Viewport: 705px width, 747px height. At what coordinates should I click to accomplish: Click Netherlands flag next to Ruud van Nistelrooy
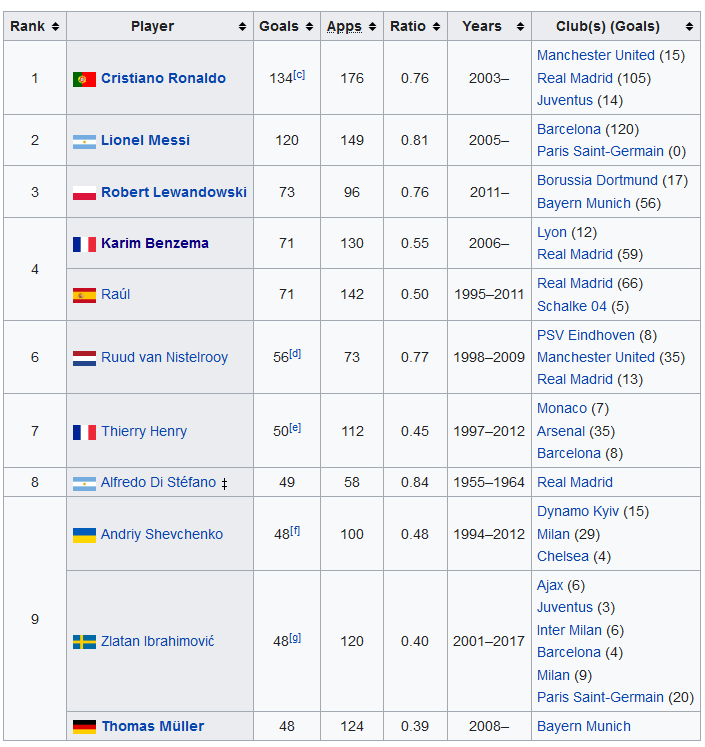pos(84,358)
